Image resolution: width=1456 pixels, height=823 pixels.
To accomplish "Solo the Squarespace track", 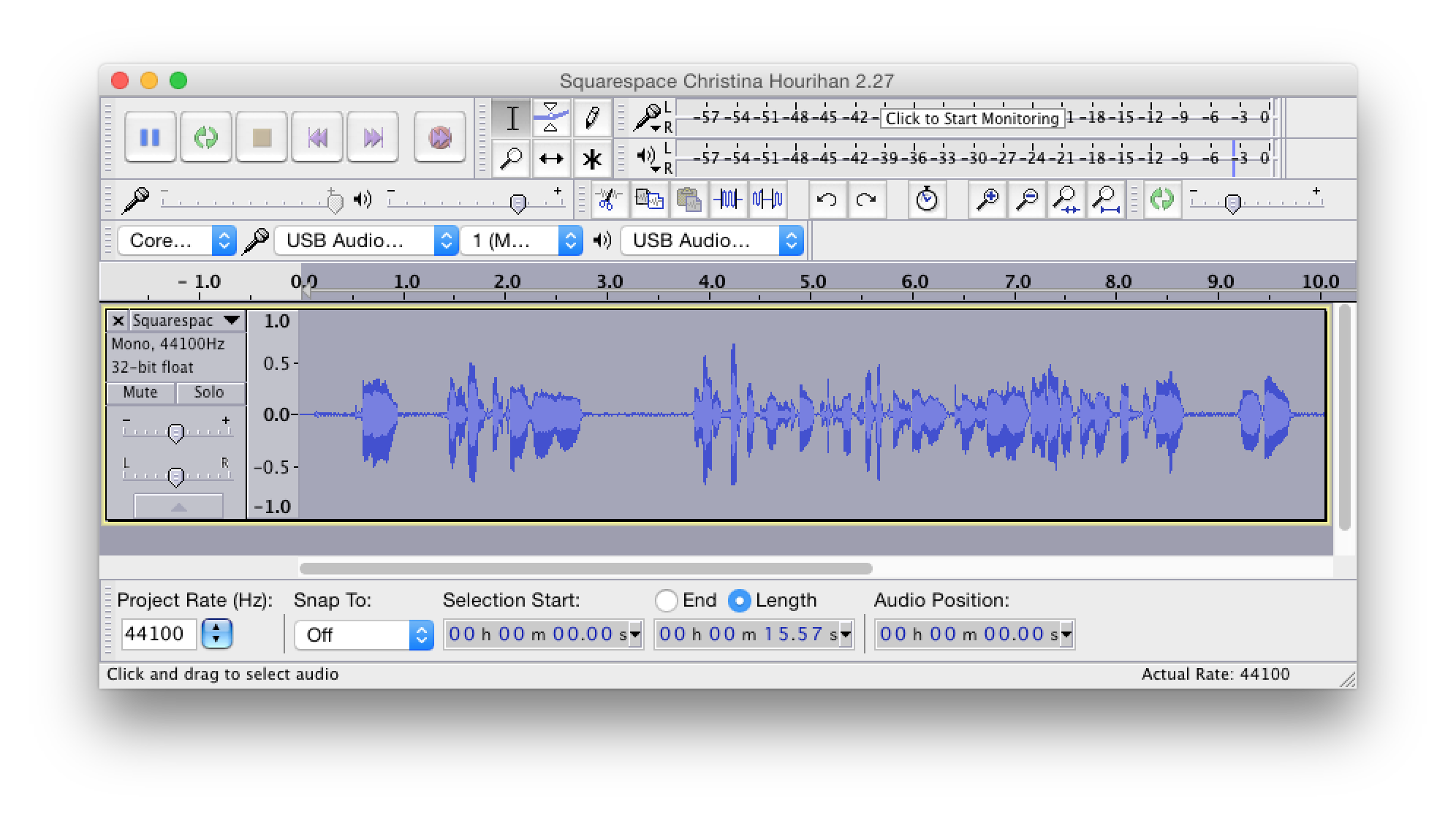I will 209,392.
